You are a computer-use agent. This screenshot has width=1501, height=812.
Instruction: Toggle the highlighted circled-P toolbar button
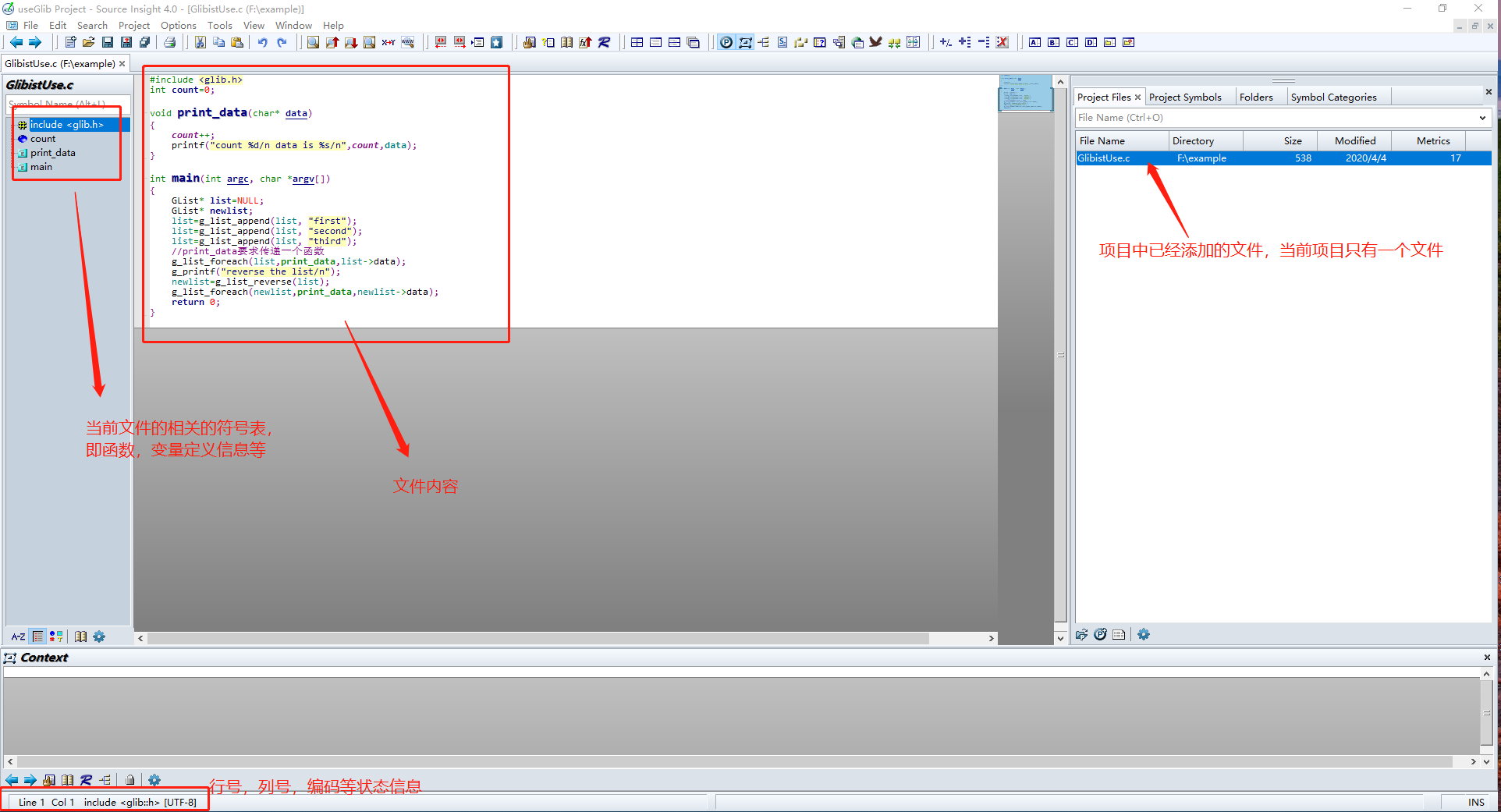(726, 42)
